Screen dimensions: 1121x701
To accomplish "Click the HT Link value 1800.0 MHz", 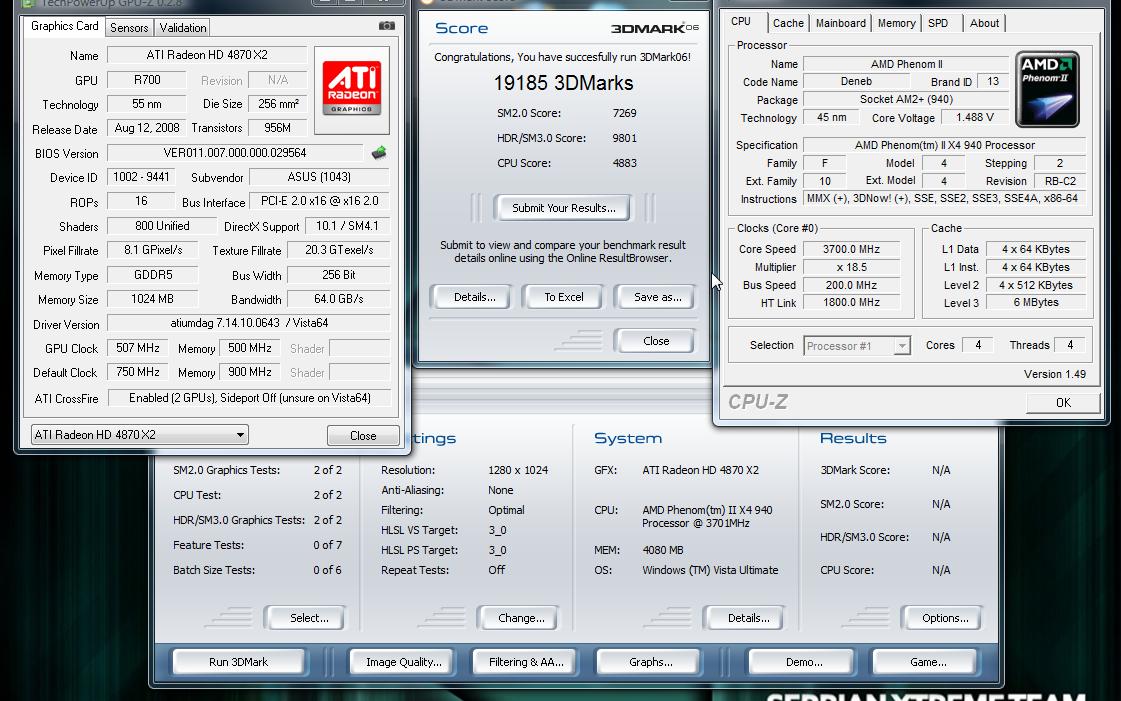I will coord(851,302).
